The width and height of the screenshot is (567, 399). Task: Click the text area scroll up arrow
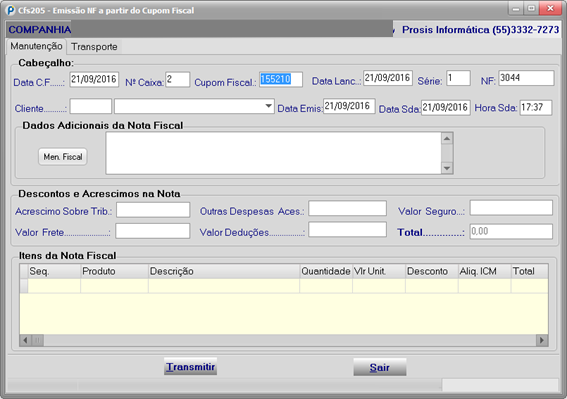447,139
